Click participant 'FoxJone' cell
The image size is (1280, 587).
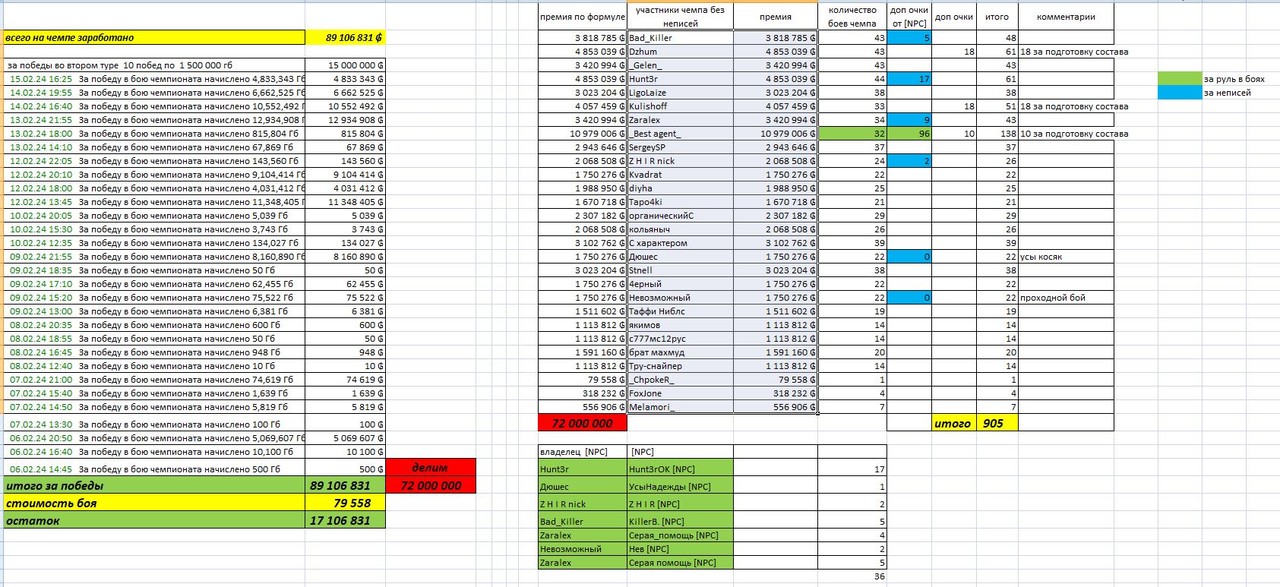tap(679, 393)
